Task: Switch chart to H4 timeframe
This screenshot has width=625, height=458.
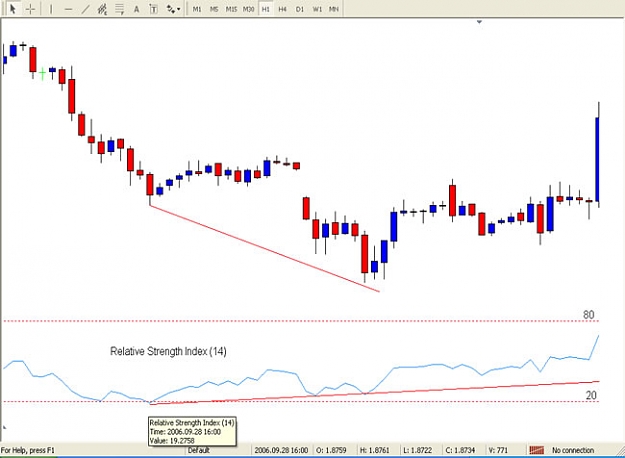Action: (x=283, y=9)
